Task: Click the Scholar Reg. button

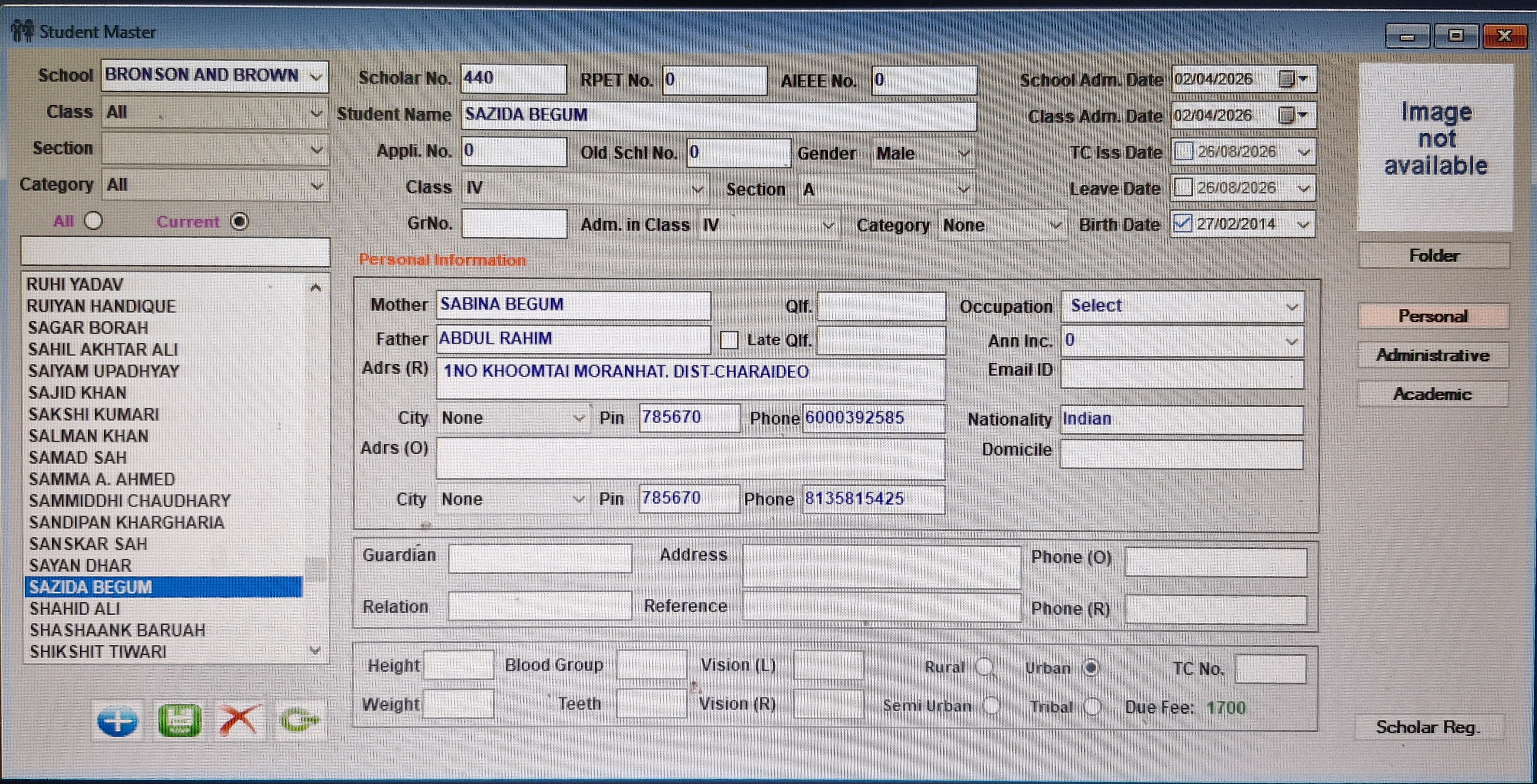Action: pyautogui.click(x=1428, y=727)
